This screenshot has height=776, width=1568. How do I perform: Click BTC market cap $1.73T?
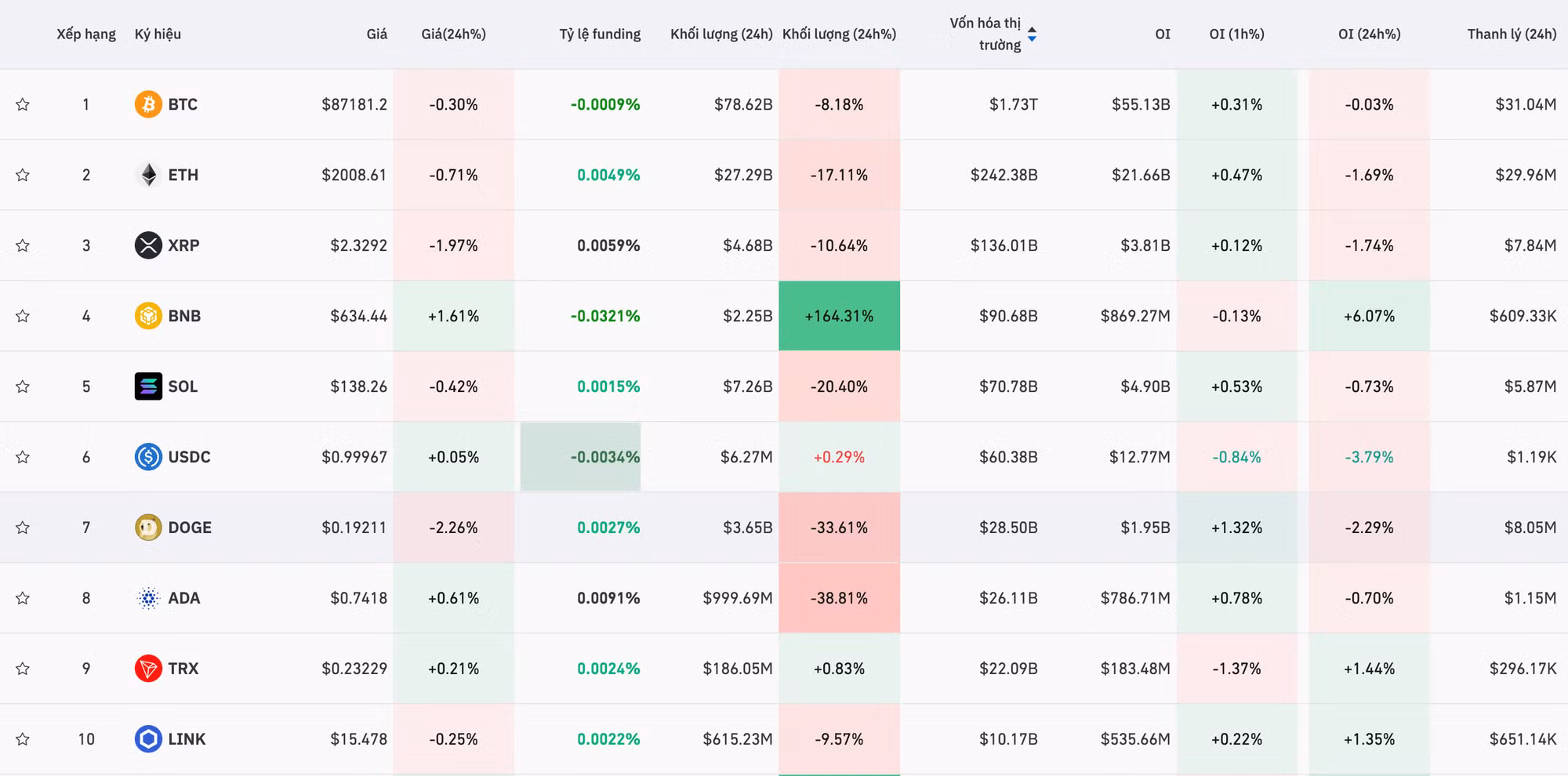pos(1013,104)
